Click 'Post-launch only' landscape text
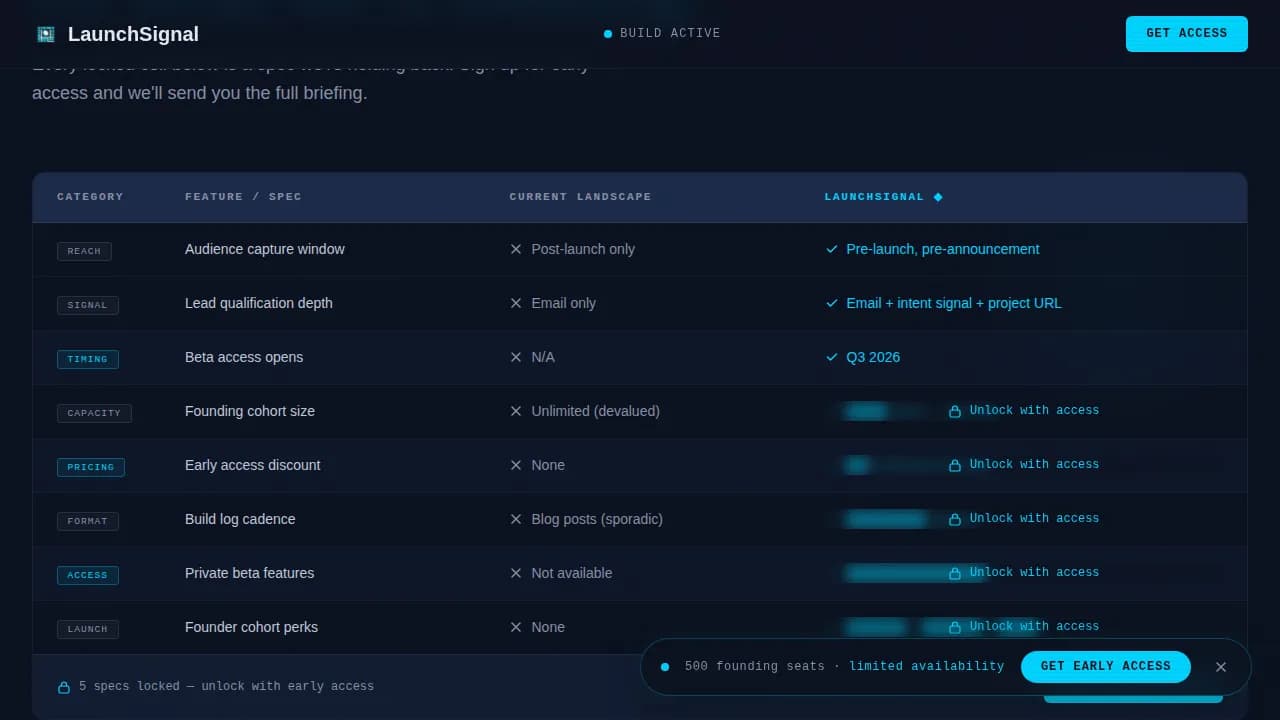 [x=583, y=249]
